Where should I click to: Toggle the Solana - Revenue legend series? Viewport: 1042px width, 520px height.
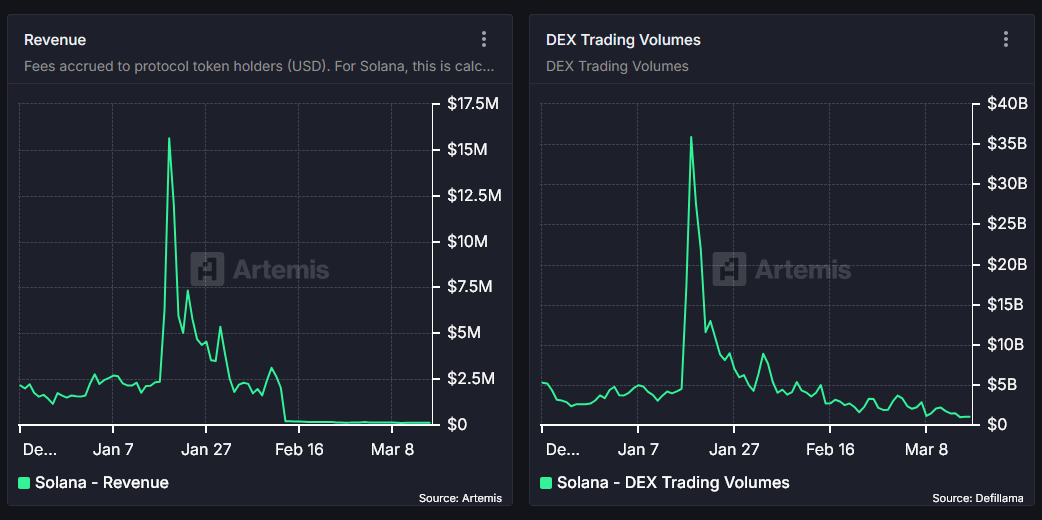[x=101, y=483]
